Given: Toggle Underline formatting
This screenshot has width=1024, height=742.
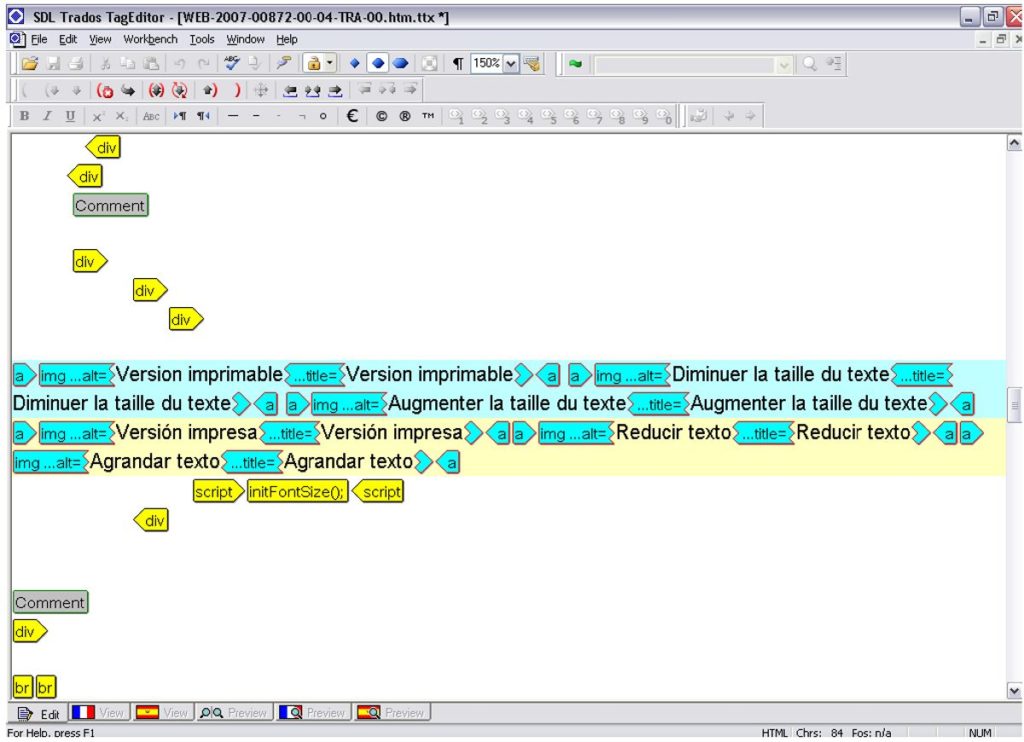Looking at the screenshot, I should point(70,116).
